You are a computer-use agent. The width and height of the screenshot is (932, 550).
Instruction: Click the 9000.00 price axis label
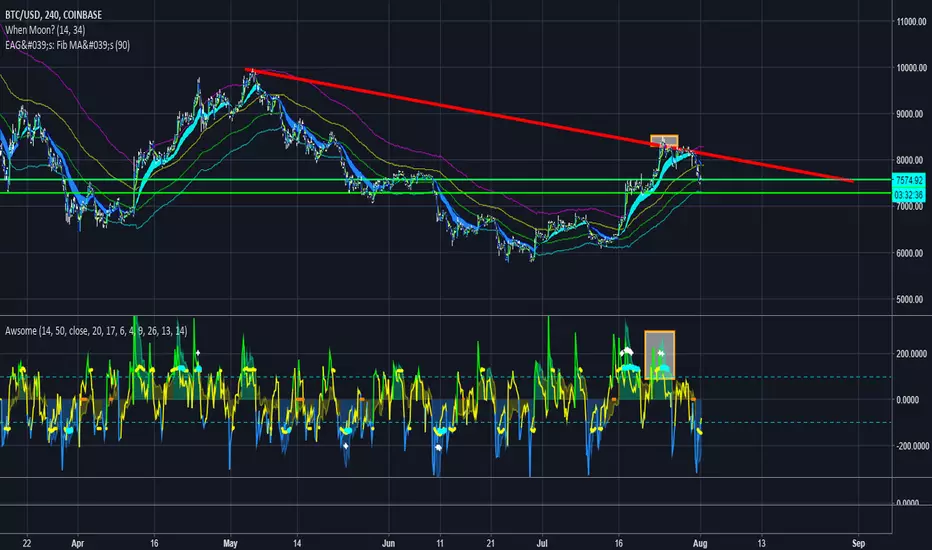coord(910,114)
